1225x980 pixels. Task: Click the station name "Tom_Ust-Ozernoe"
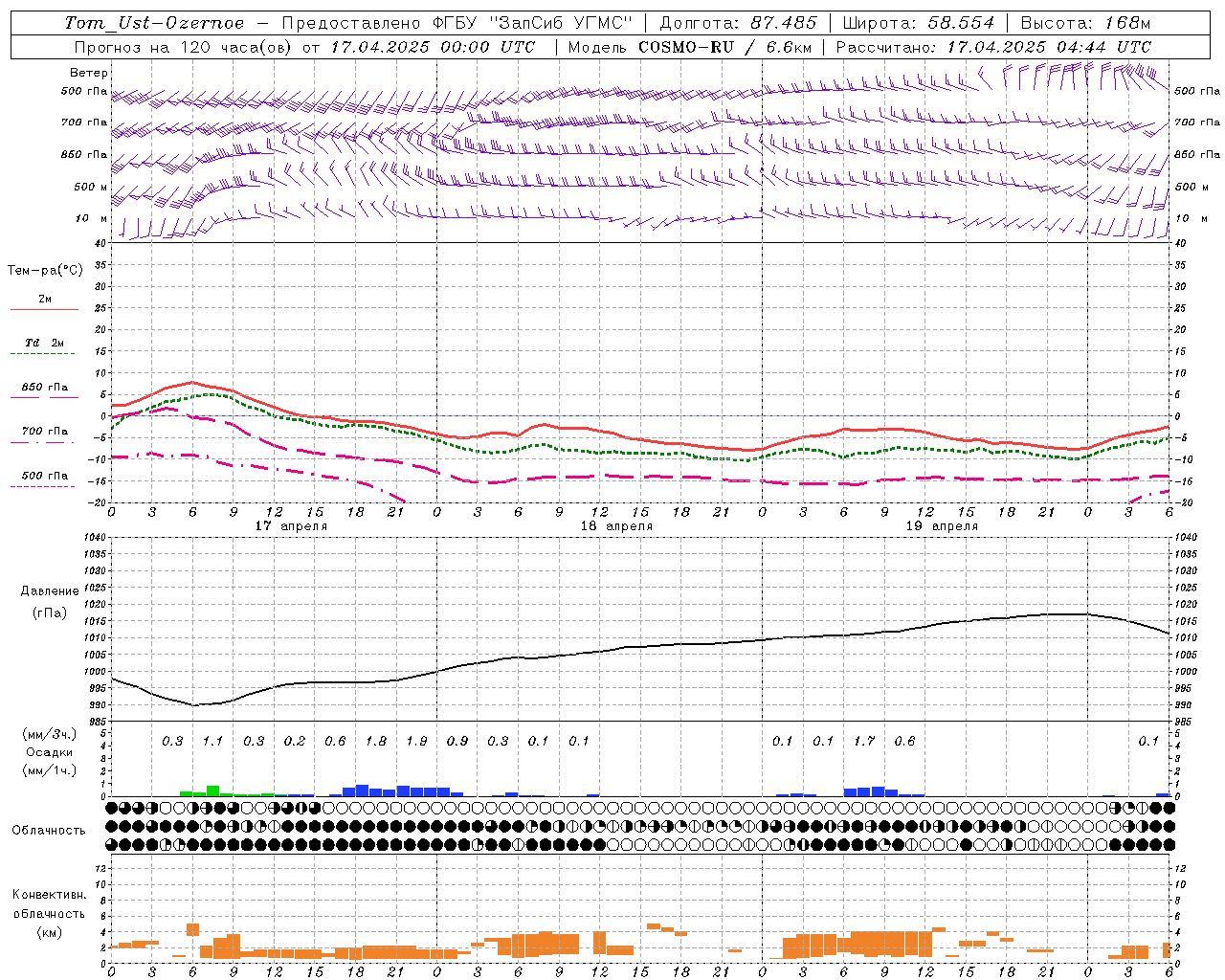tap(154, 23)
